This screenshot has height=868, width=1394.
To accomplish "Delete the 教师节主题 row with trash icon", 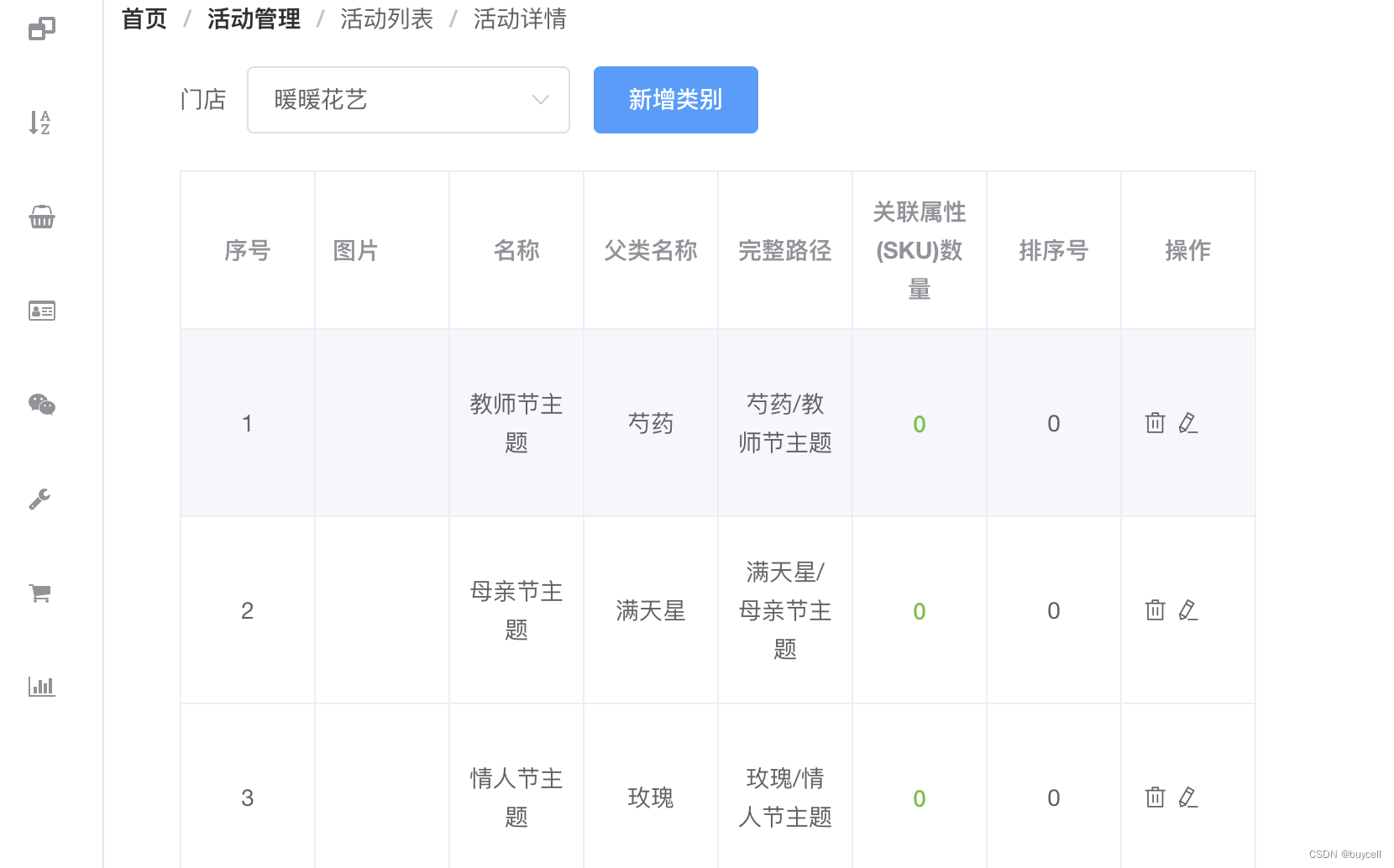I will [x=1156, y=423].
